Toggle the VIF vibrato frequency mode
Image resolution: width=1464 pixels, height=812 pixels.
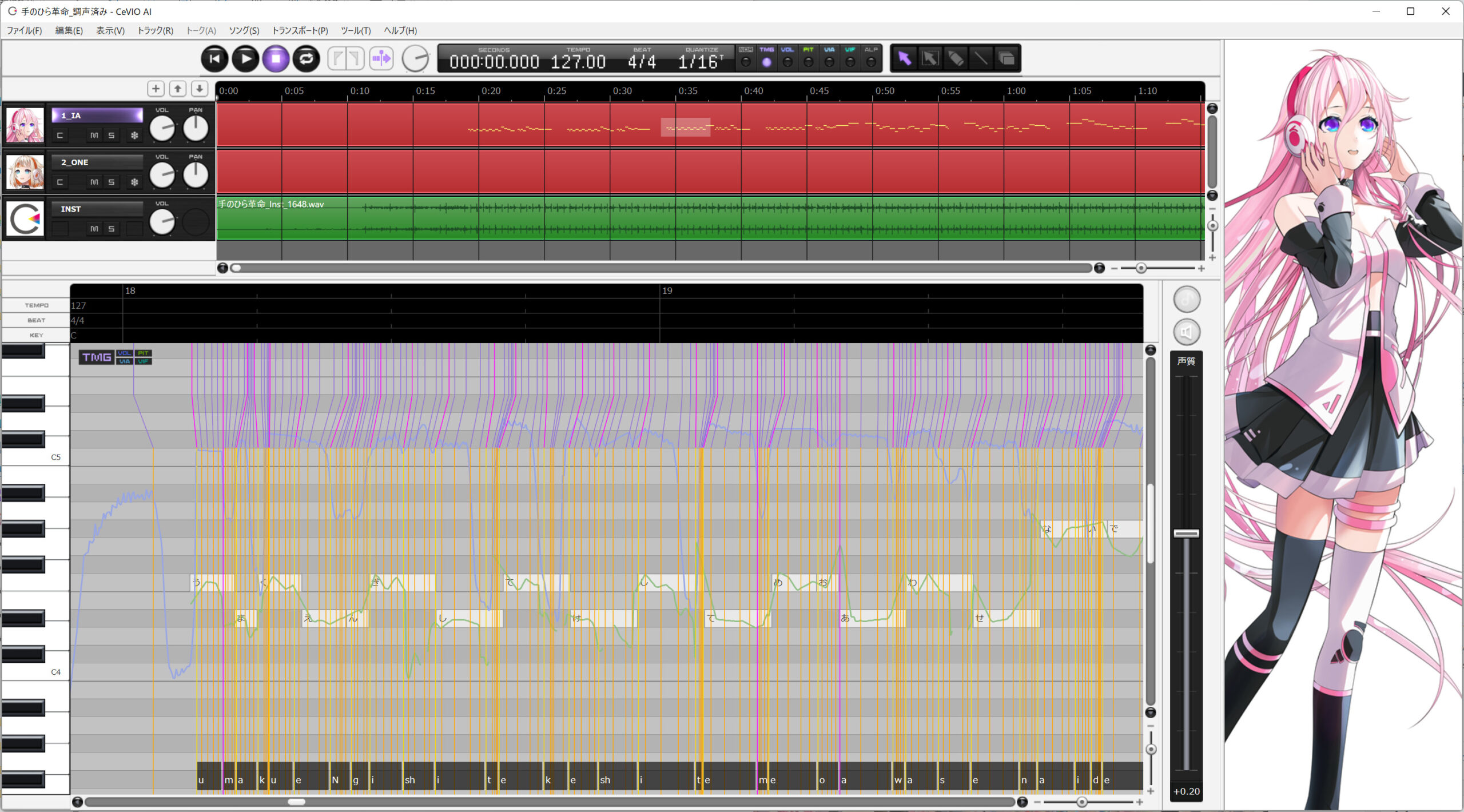(850, 58)
